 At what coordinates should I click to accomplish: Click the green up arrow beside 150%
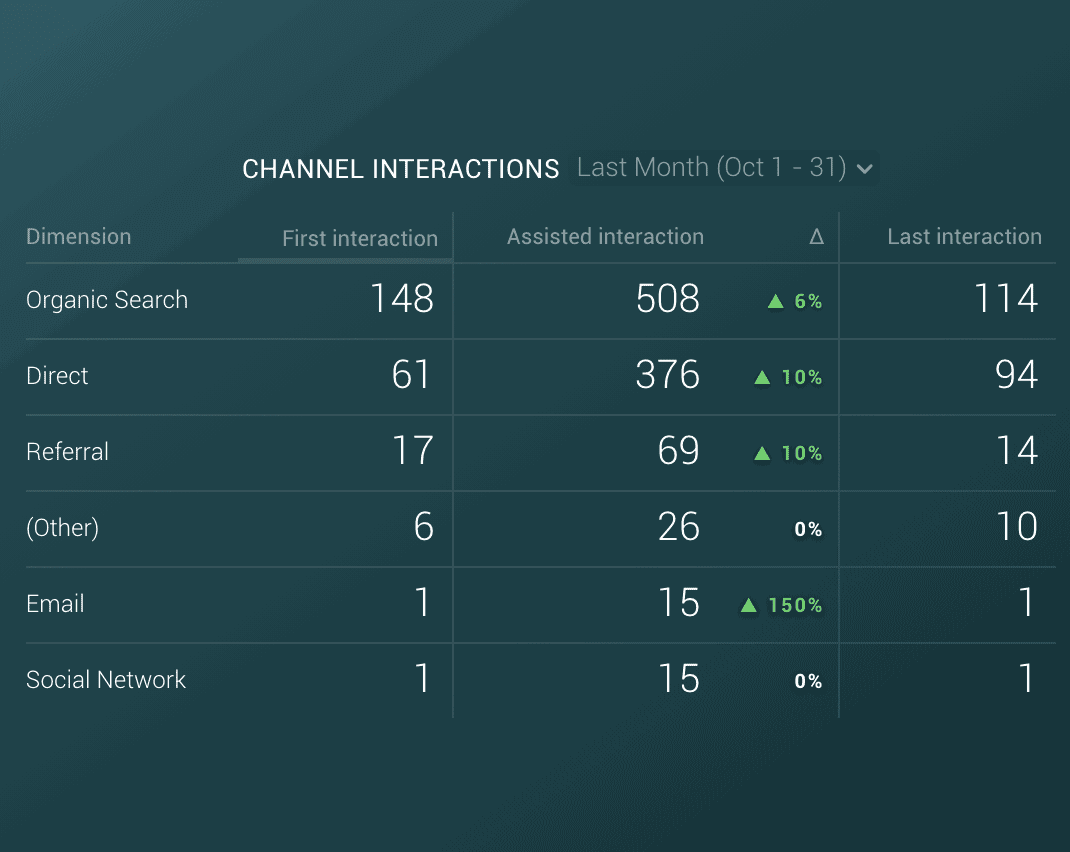point(748,605)
